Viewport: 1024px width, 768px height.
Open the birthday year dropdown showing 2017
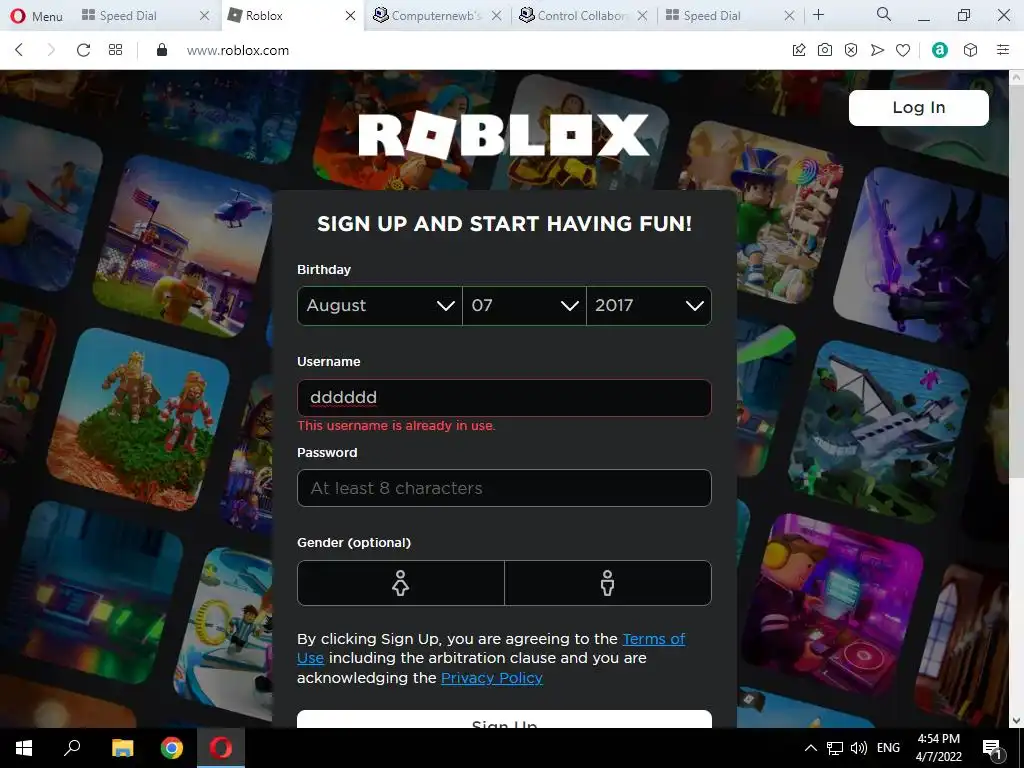click(x=649, y=306)
